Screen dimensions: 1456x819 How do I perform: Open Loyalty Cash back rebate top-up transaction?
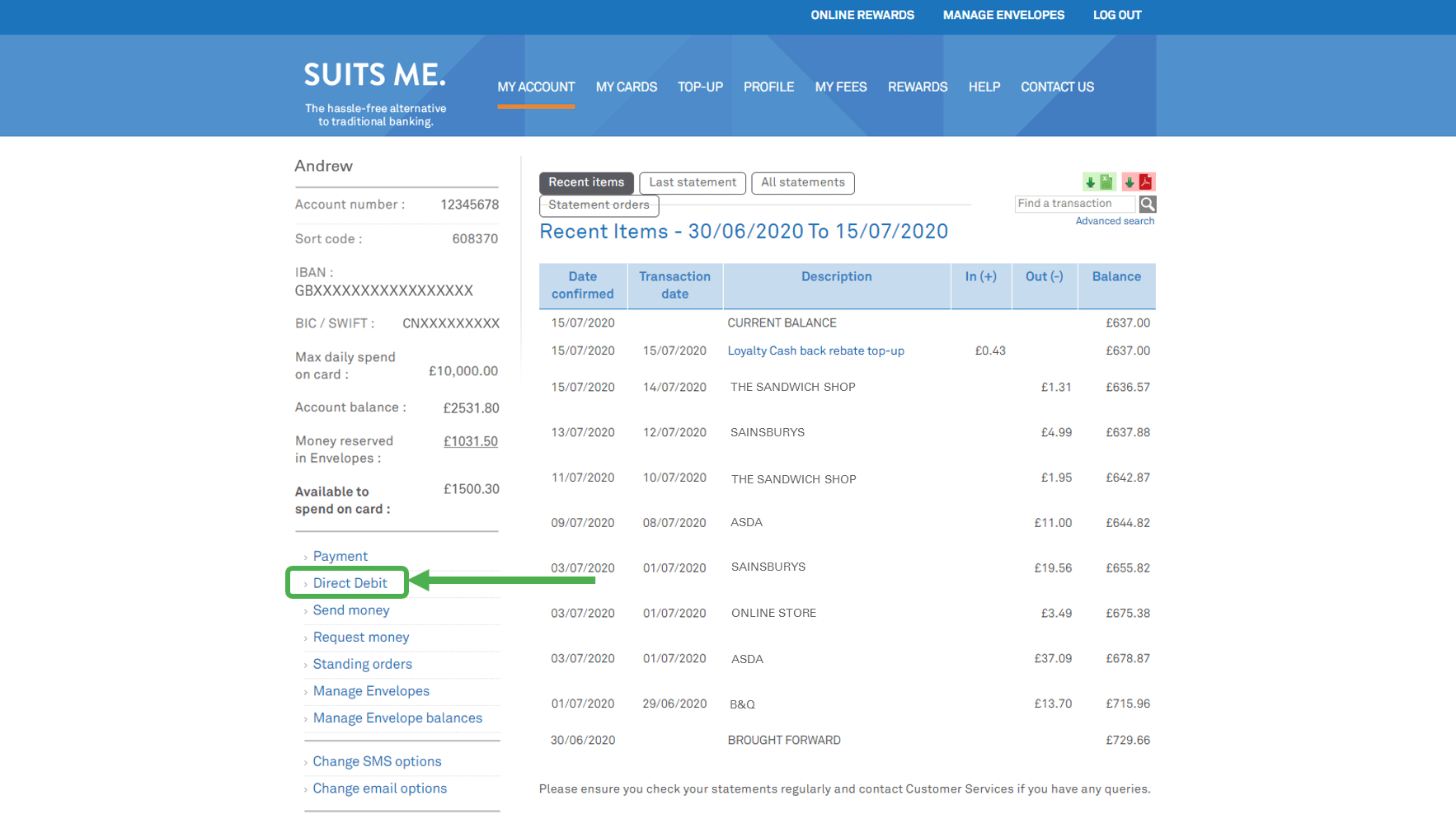(x=815, y=351)
